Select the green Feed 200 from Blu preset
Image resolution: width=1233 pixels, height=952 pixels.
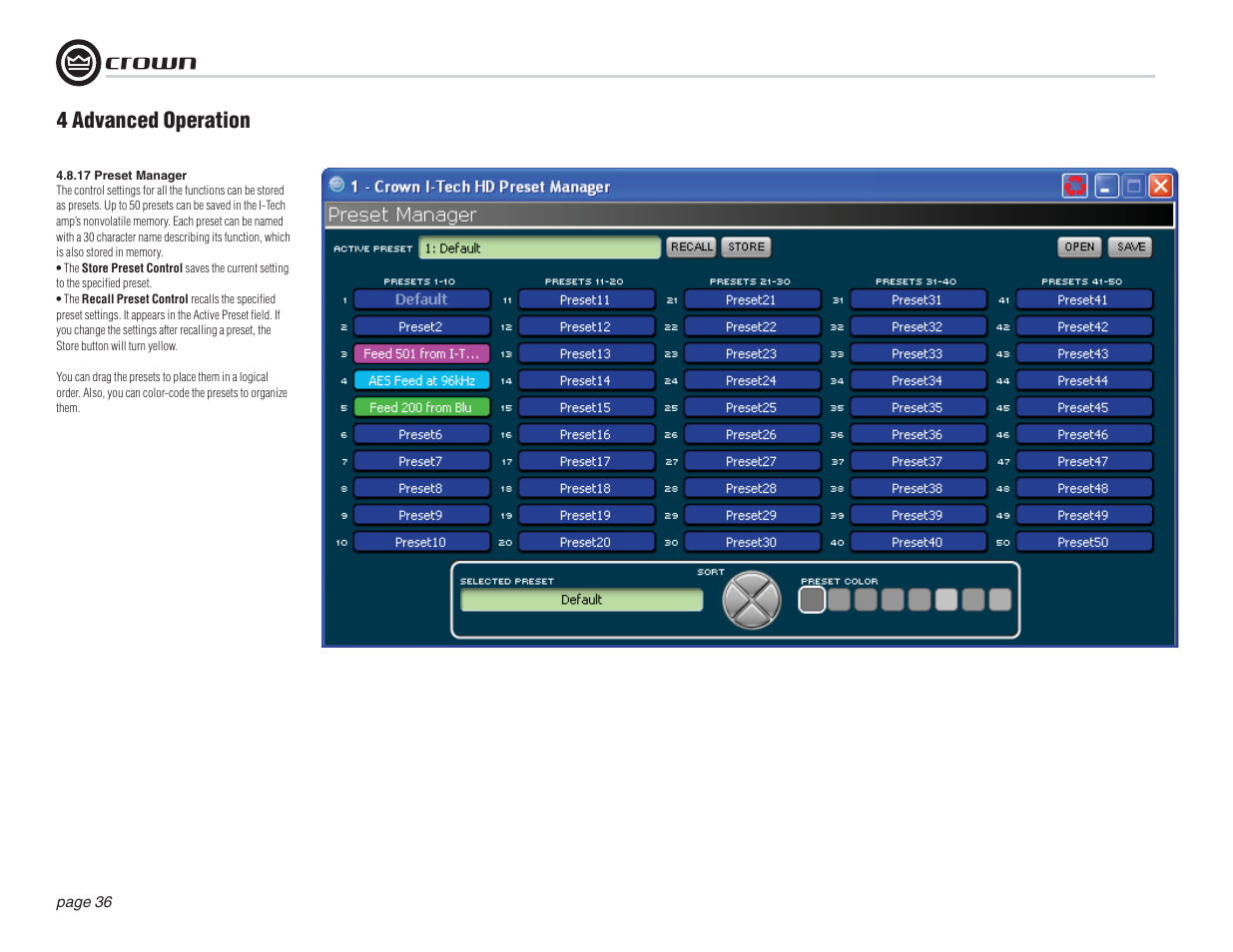click(x=421, y=407)
